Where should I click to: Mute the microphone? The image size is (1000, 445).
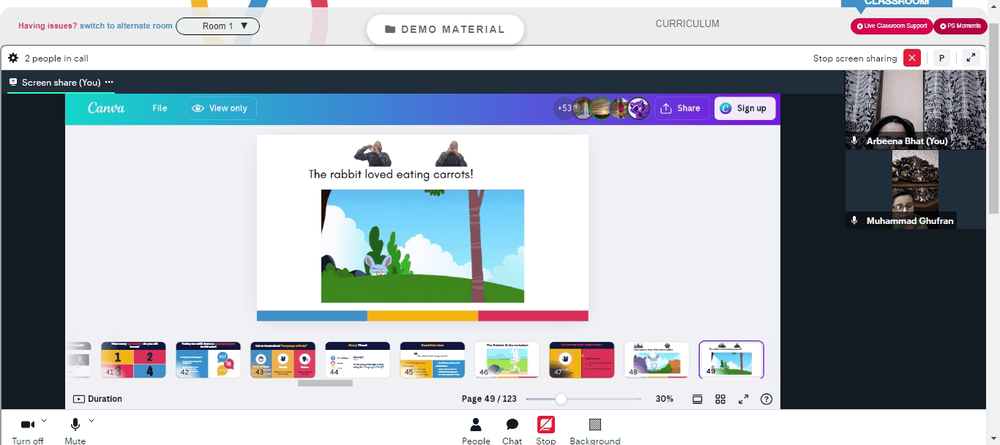(x=75, y=431)
